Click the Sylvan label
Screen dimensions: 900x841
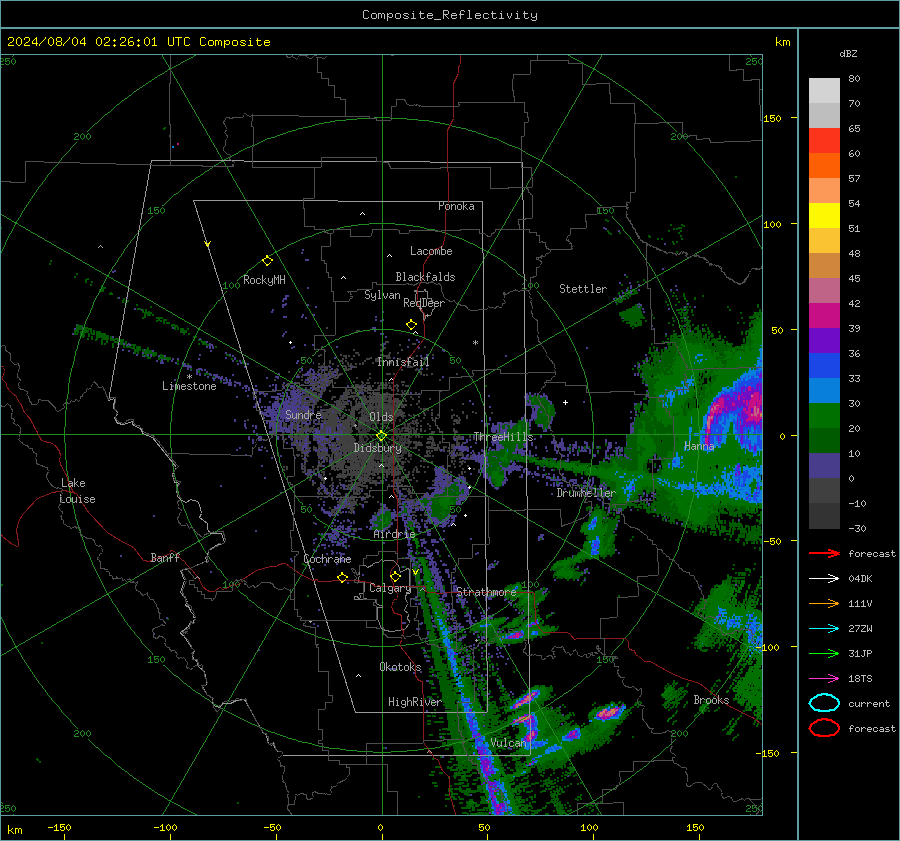tap(382, 295)
